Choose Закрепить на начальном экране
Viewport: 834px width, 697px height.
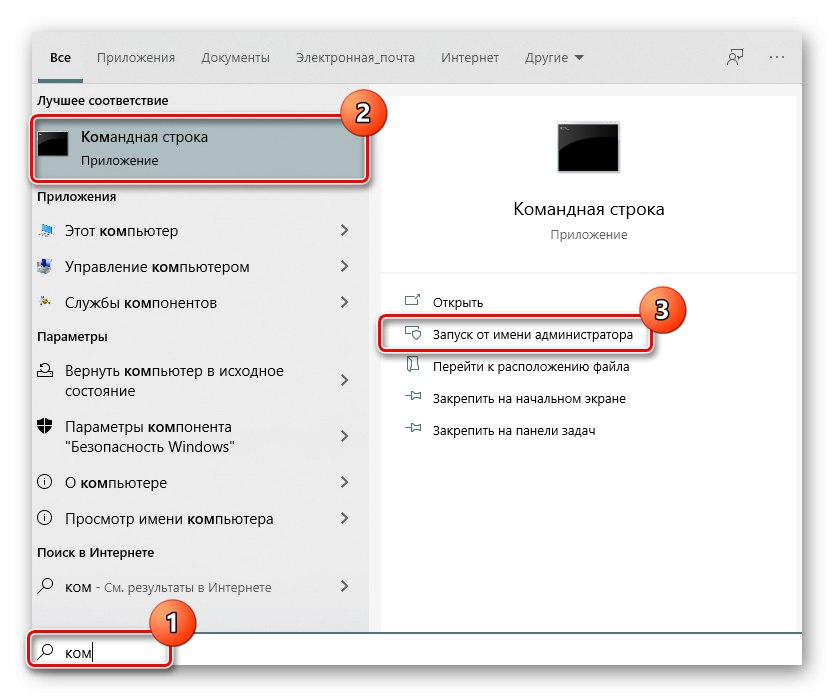[529, 398]
